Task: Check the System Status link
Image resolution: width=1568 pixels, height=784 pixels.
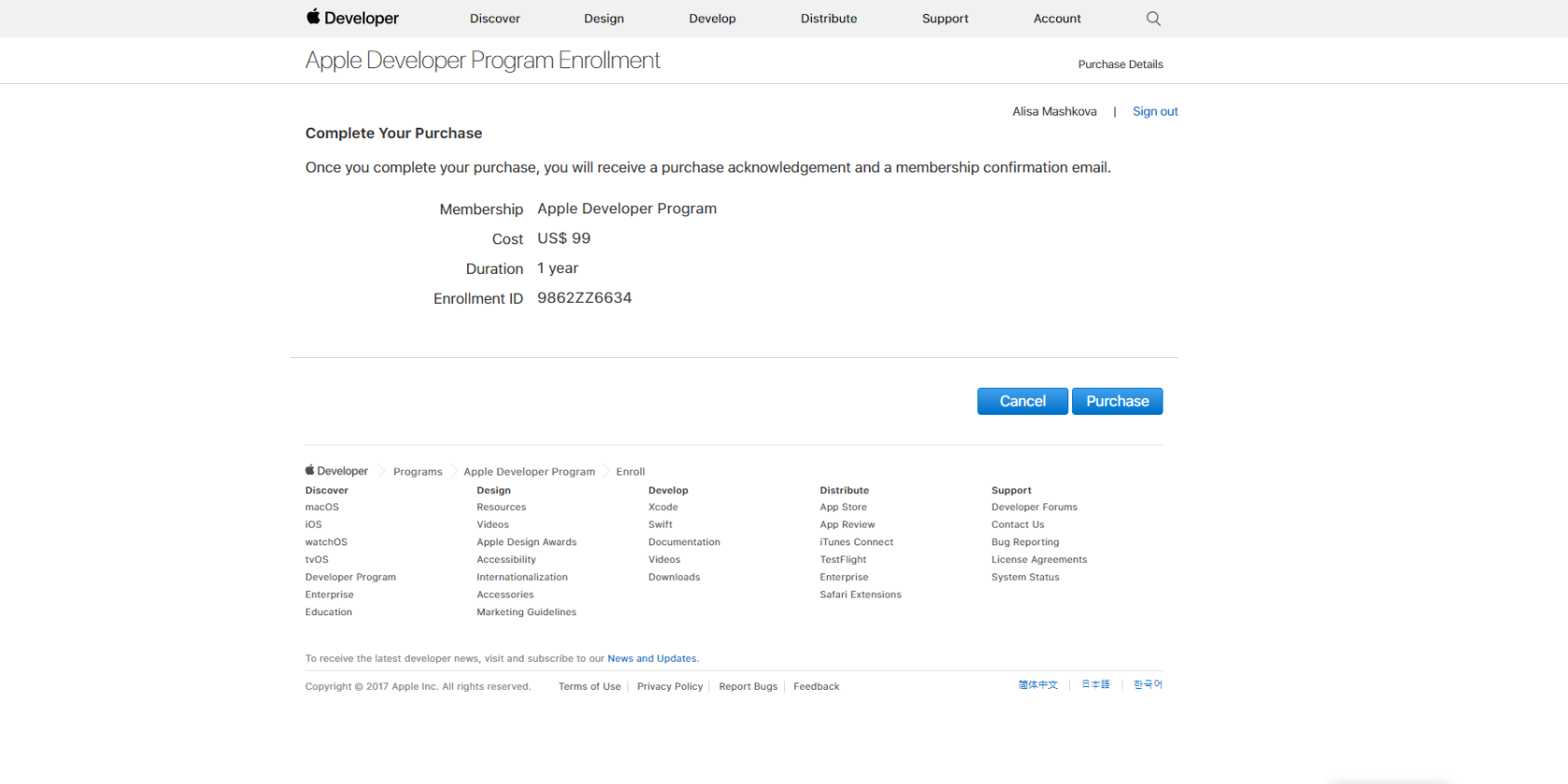Action: click(1025, 578)
